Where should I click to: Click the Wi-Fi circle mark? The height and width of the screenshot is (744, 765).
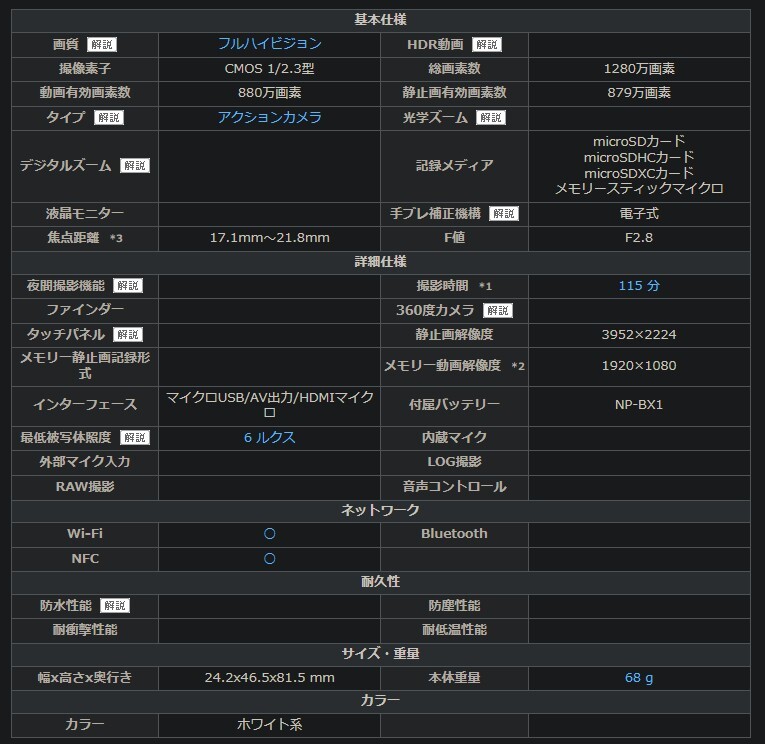point(269,534)
